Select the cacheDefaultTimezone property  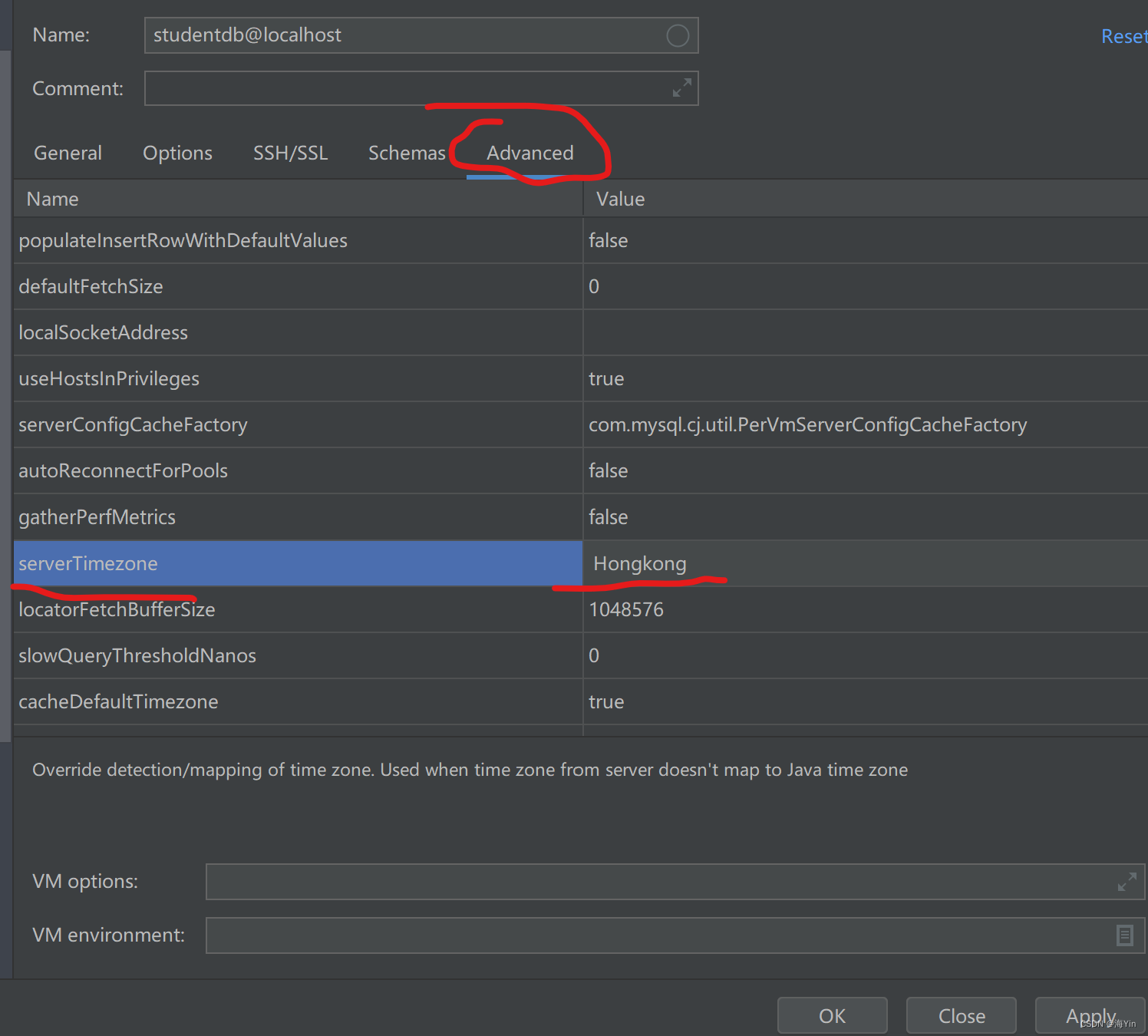coord(298,701)
